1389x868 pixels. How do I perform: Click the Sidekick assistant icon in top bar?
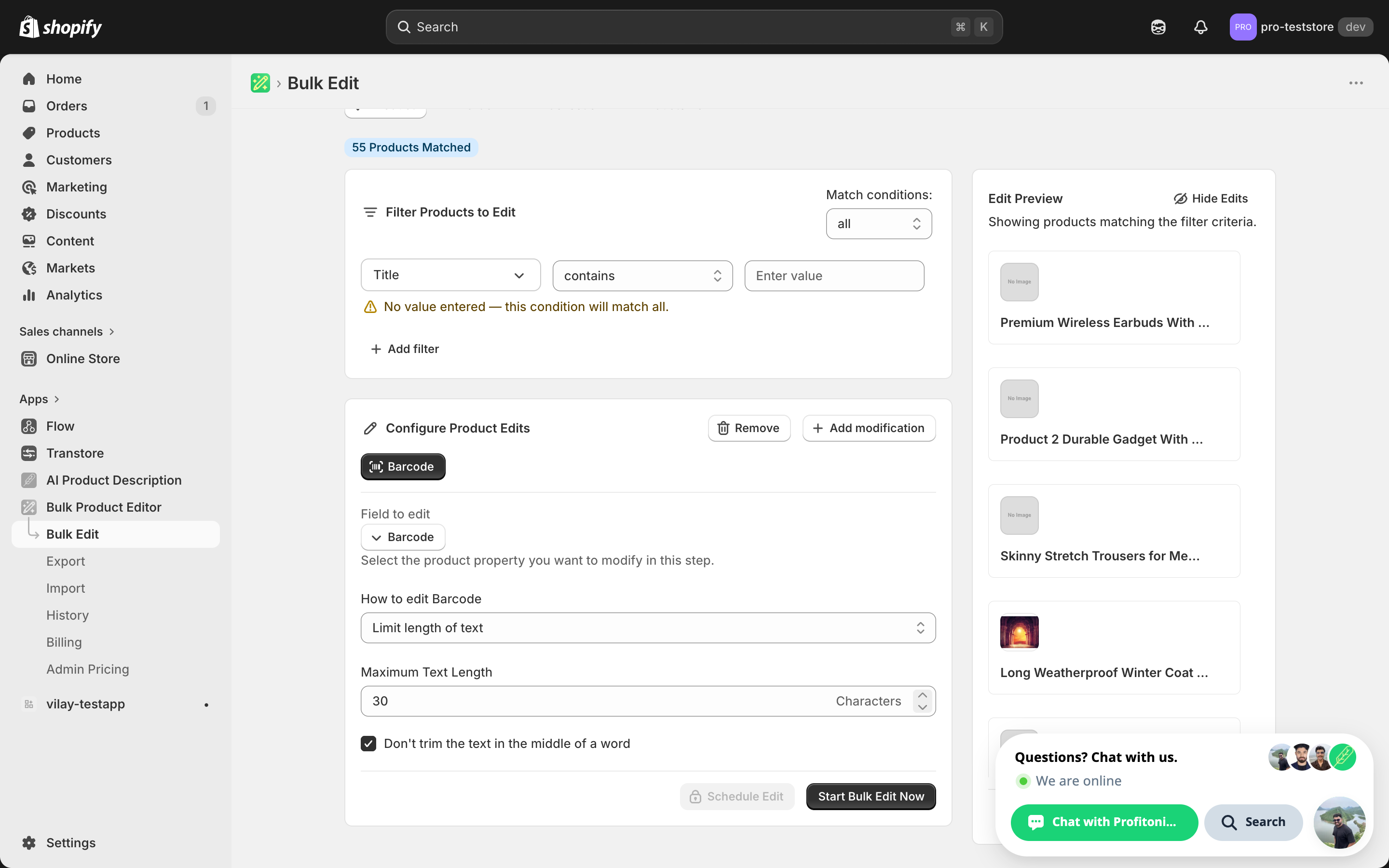point(1157,27)
